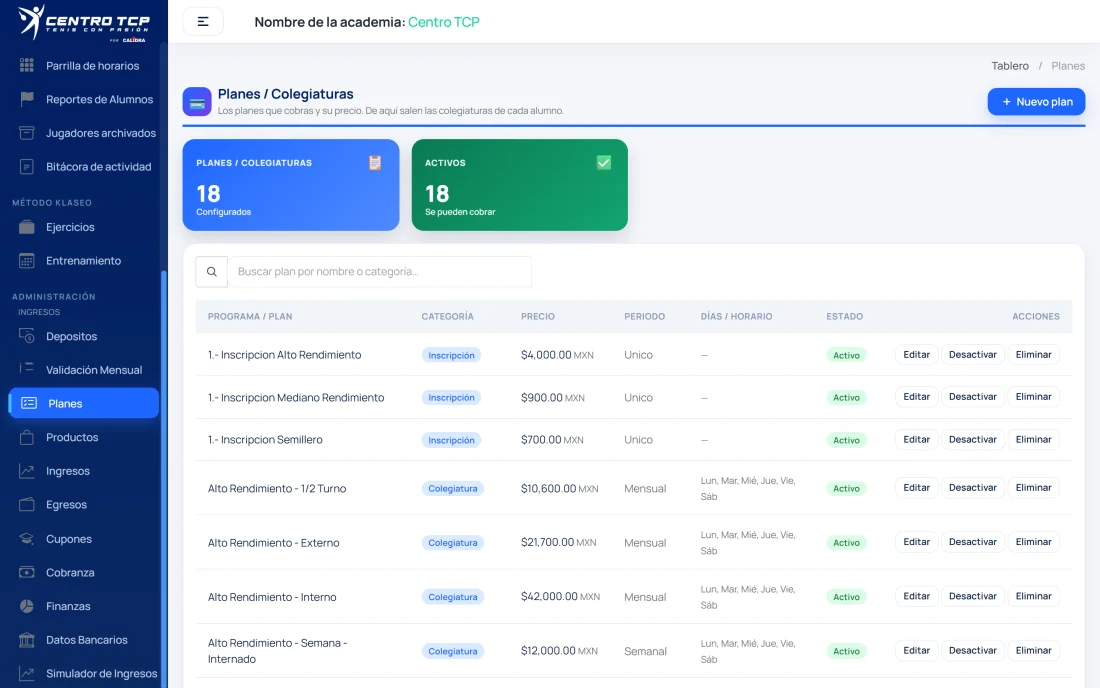This screenshot has width=1100, height=688.
Task: Open Entrenamiento in Método Klaseo
Action: click(x=83, y=260)
